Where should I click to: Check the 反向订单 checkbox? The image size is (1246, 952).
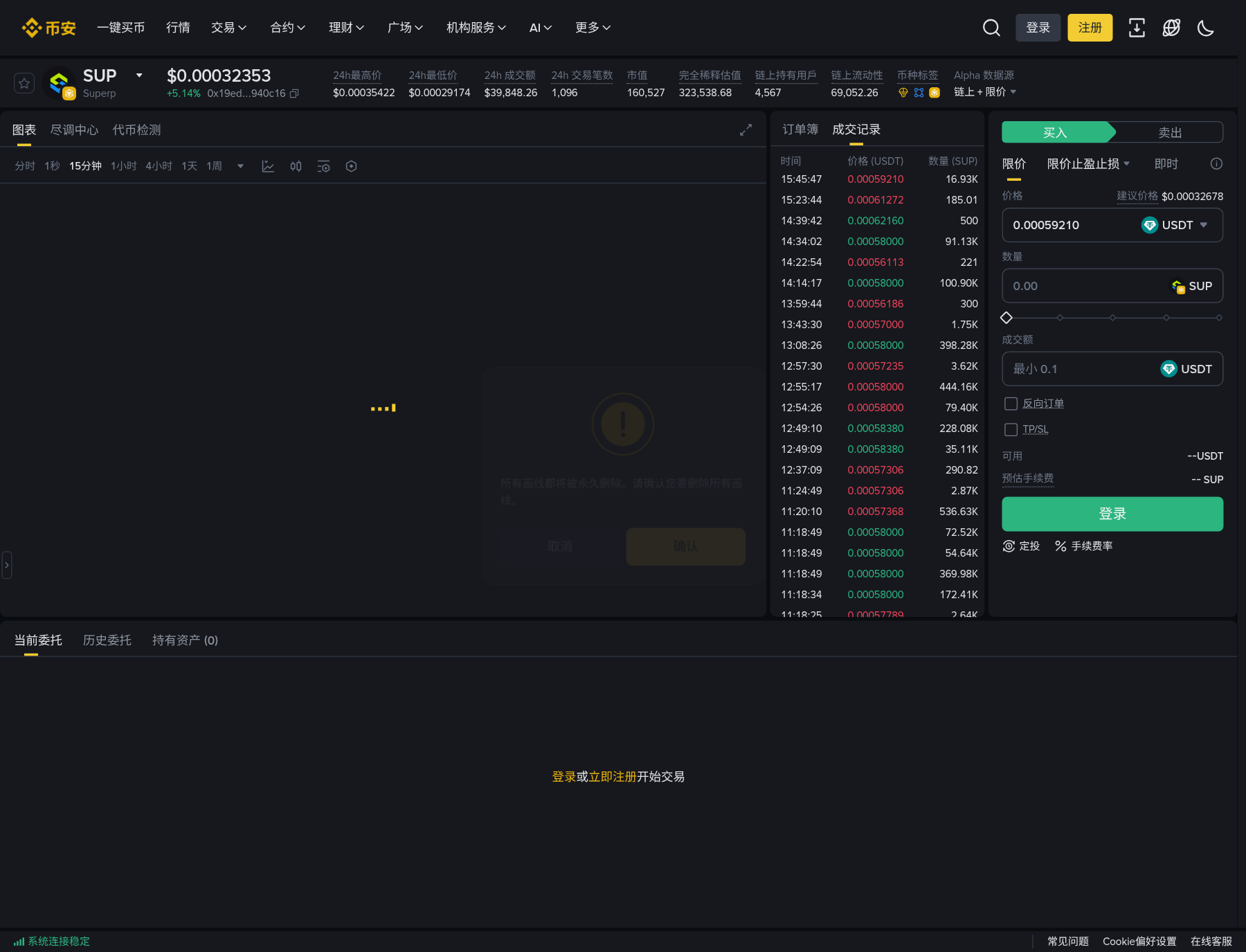tap(1011, 404)
